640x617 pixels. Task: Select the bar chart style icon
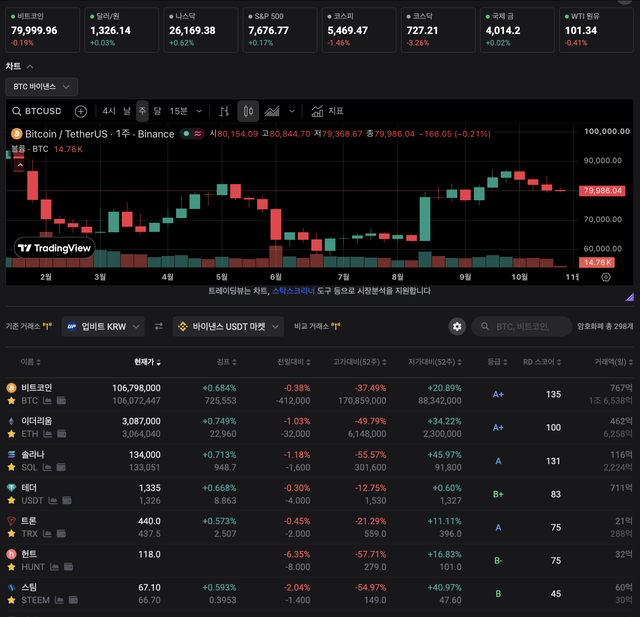click(x=224, y=111)
